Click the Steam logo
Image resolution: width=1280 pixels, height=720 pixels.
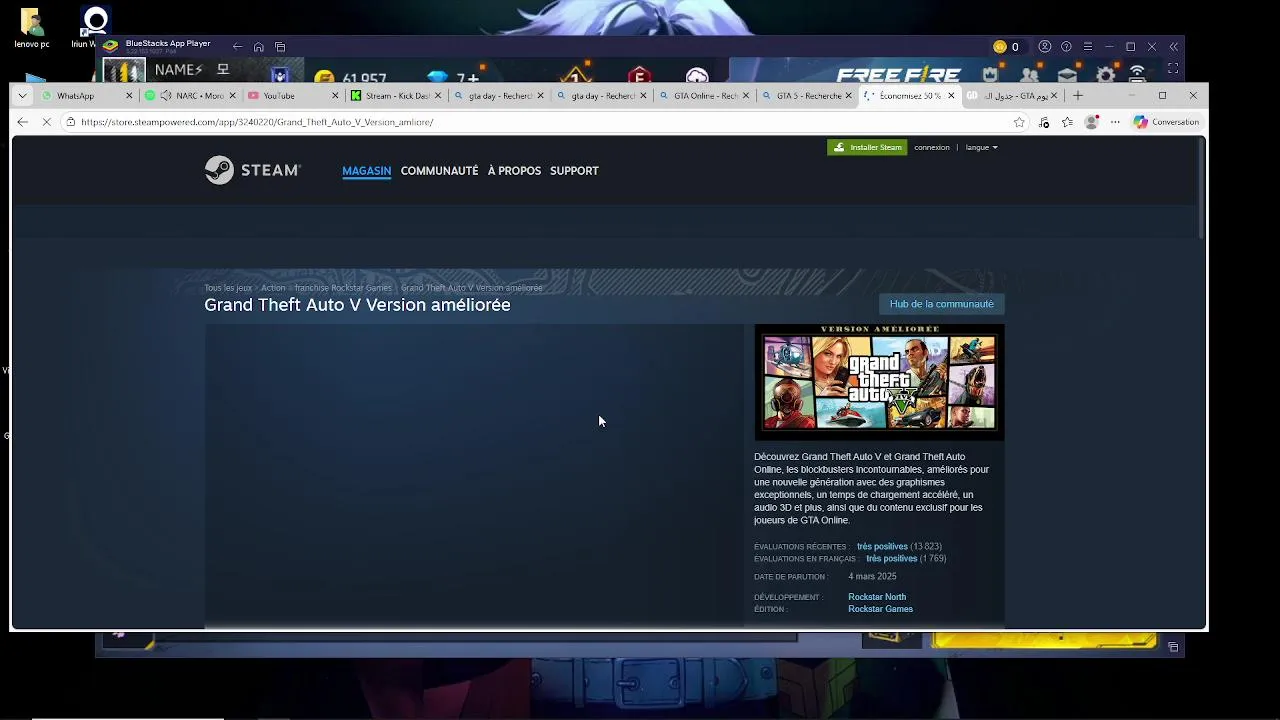pos(252,170)
